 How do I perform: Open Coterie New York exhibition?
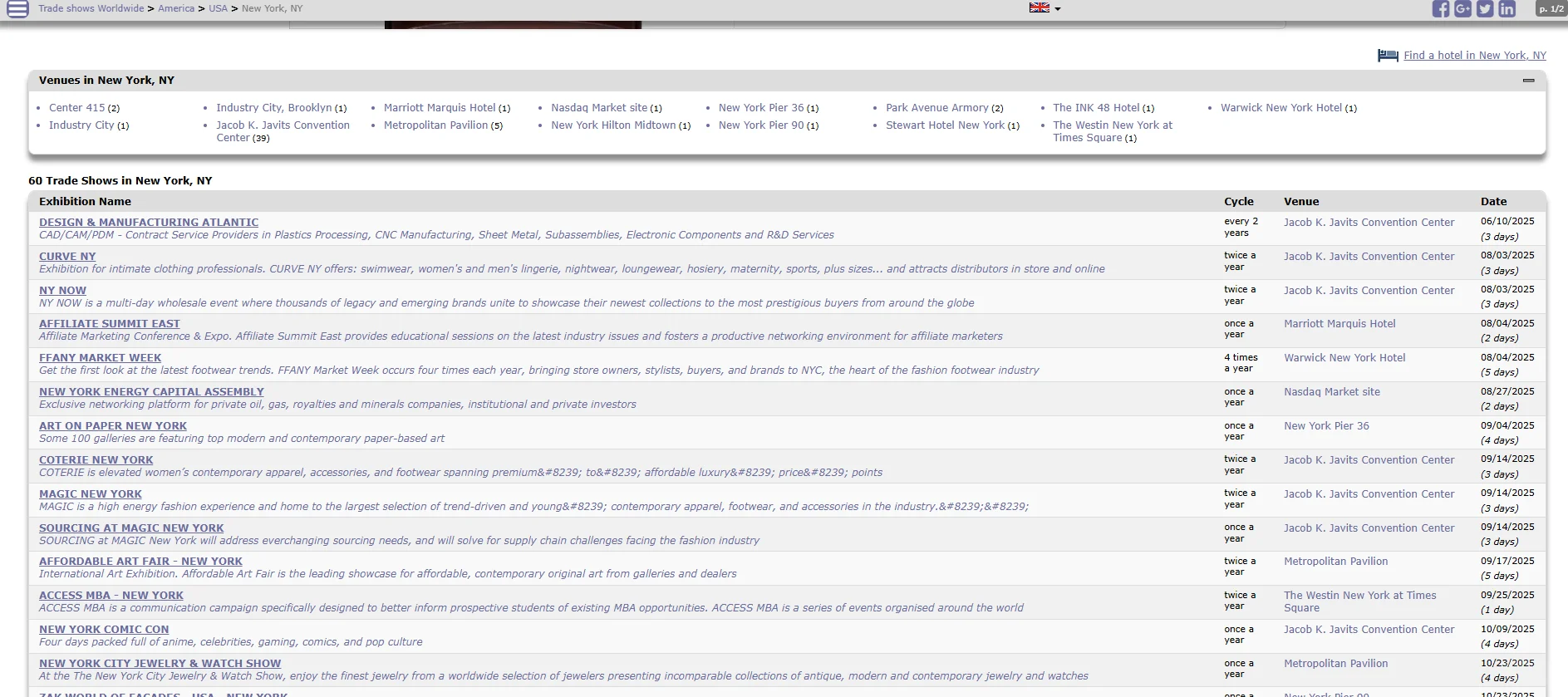[x=96, y=460]
